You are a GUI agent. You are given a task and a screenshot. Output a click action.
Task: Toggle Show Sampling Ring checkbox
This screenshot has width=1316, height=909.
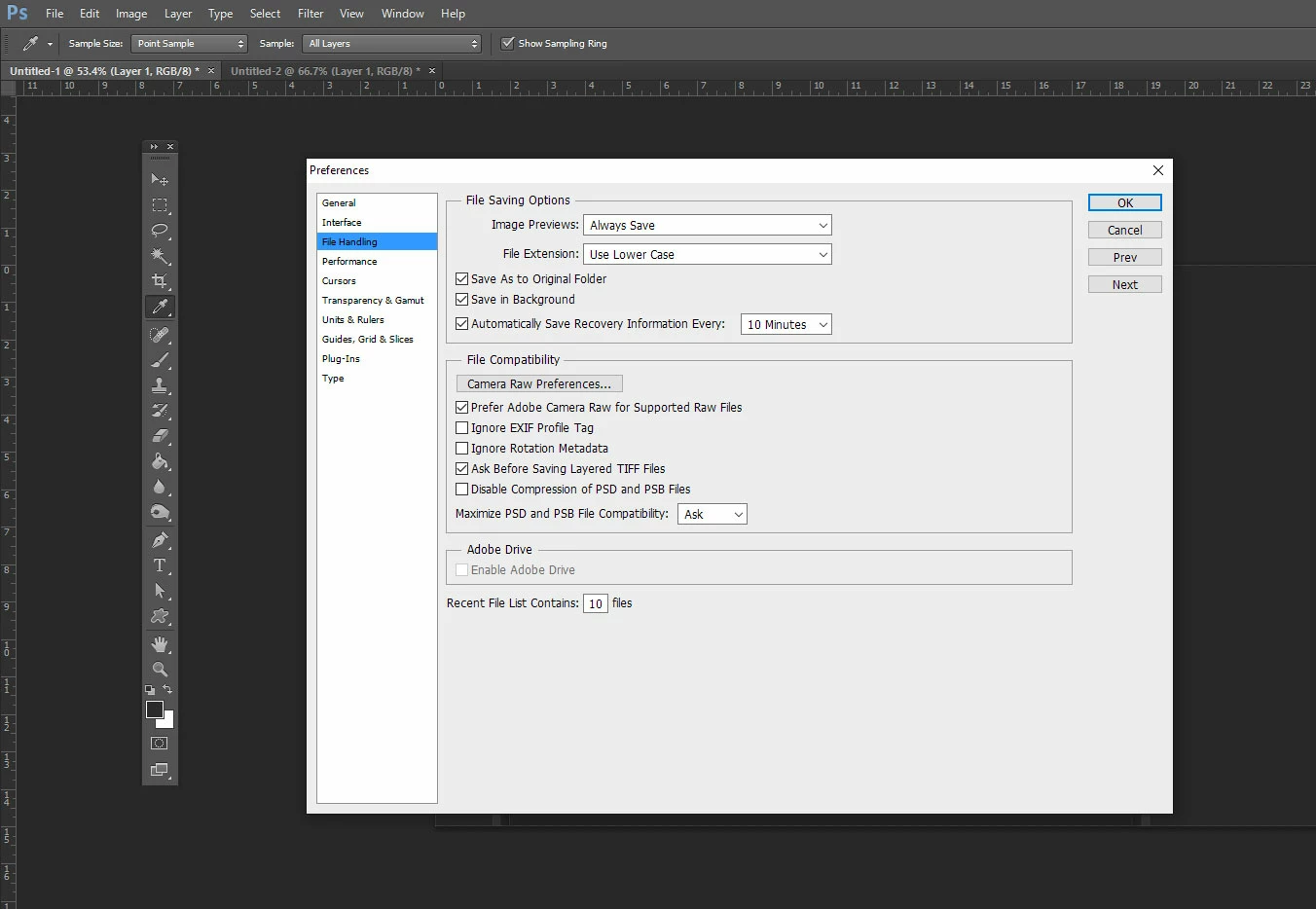click(507, 43)
